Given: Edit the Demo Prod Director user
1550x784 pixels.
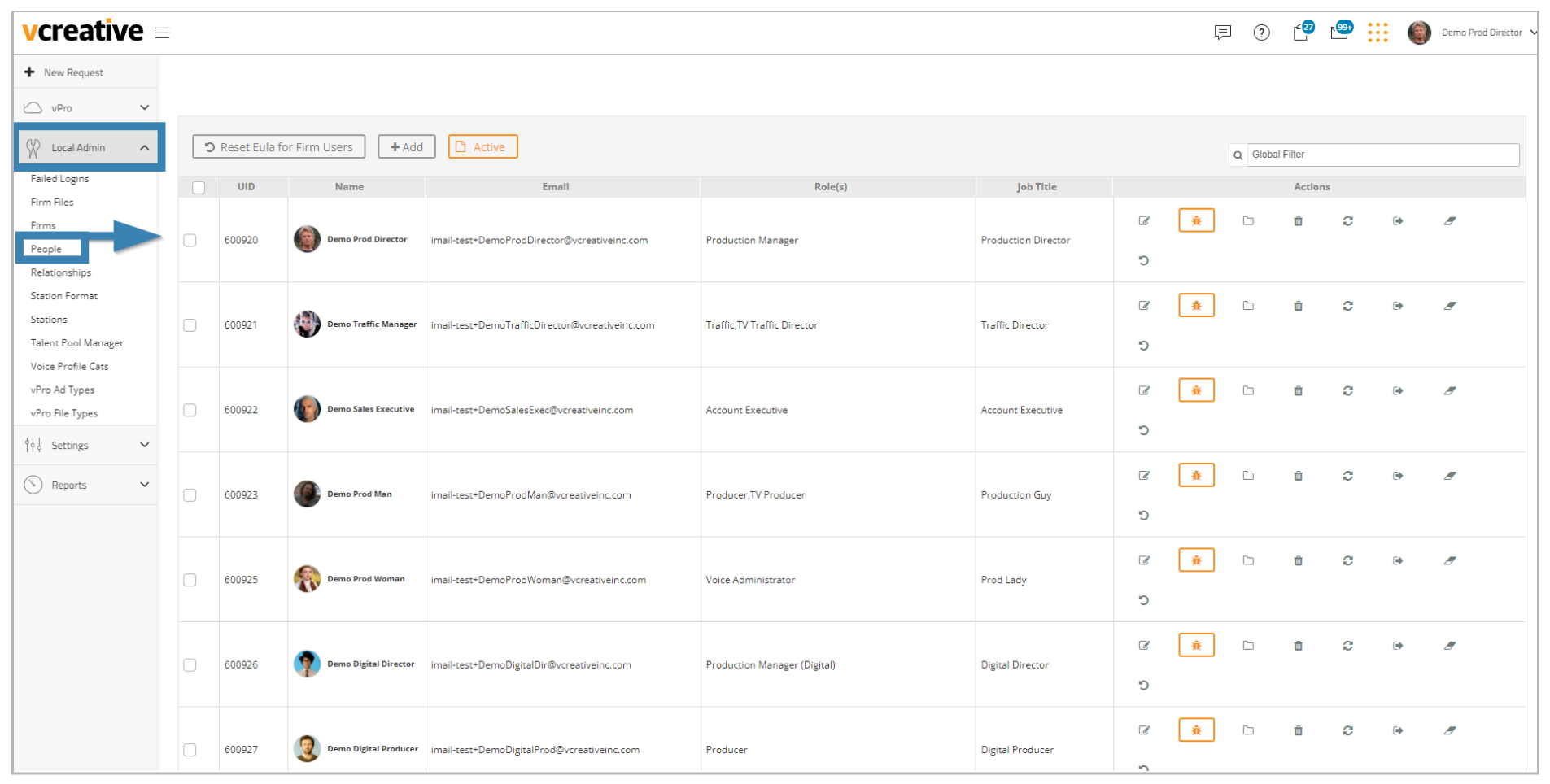Looking at the screenshot, I should [x=1144, y=221].
